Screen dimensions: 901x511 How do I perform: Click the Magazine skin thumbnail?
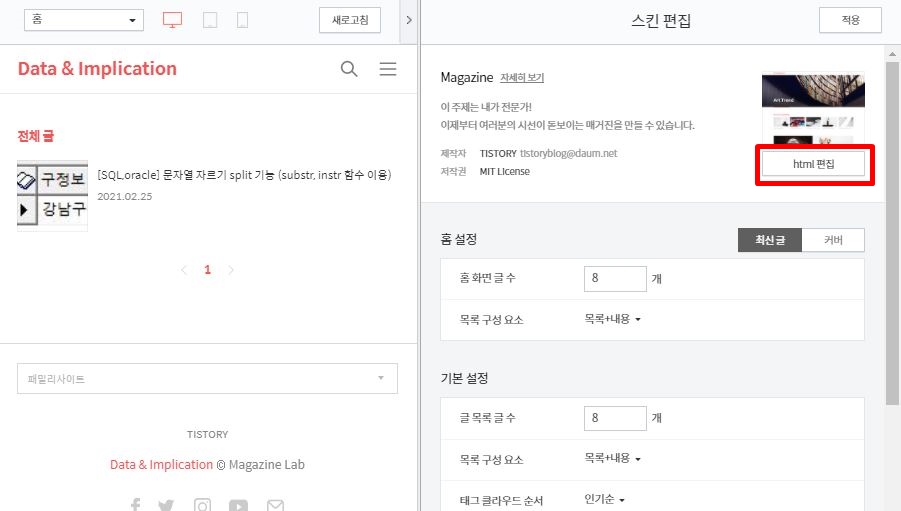pos(813,108)
